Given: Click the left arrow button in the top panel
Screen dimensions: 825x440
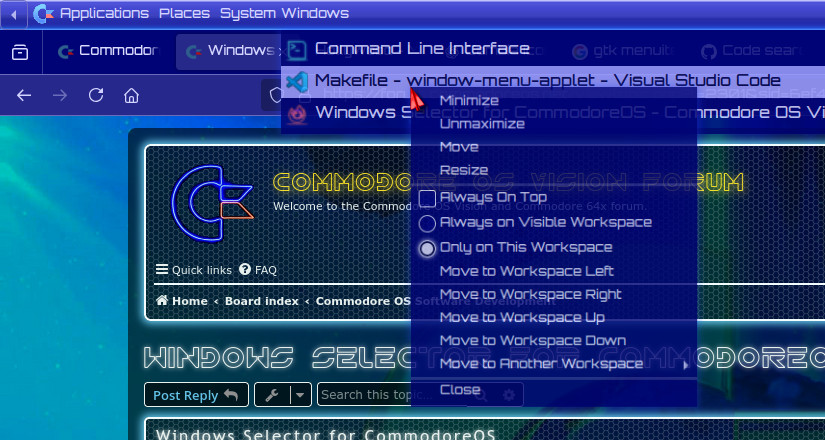Looking at the screenshot, I should 14,14.
